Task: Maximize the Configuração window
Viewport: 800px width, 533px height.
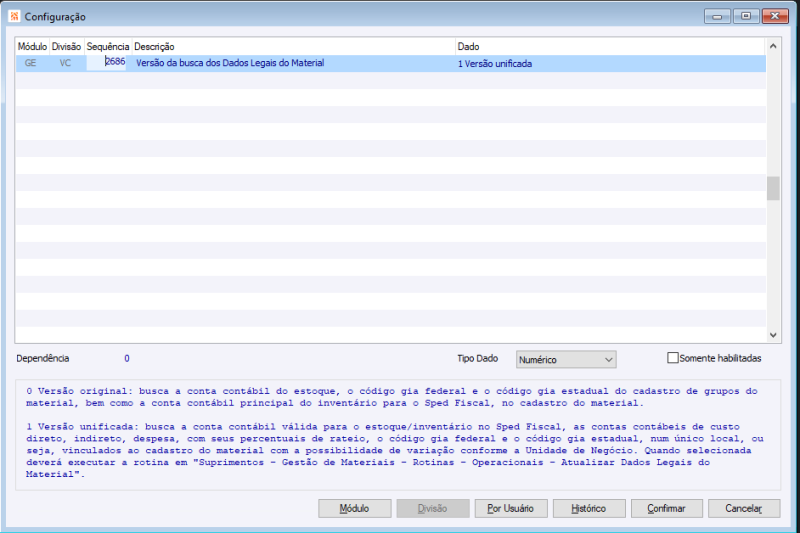Action: [x=746, y=16]
